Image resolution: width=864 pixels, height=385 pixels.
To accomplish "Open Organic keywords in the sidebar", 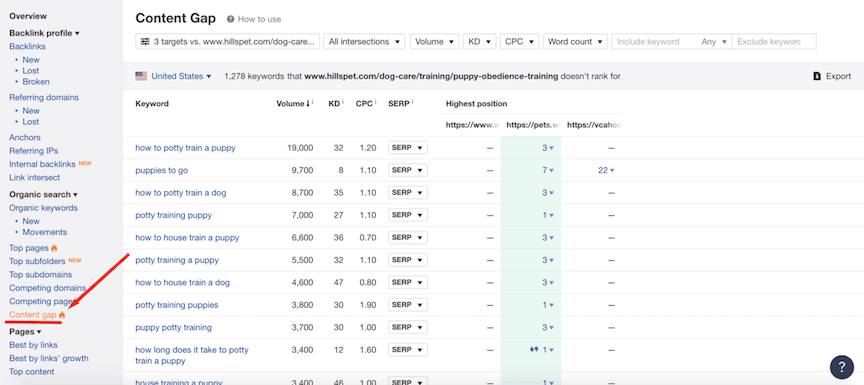I will (x=44, y=208).
